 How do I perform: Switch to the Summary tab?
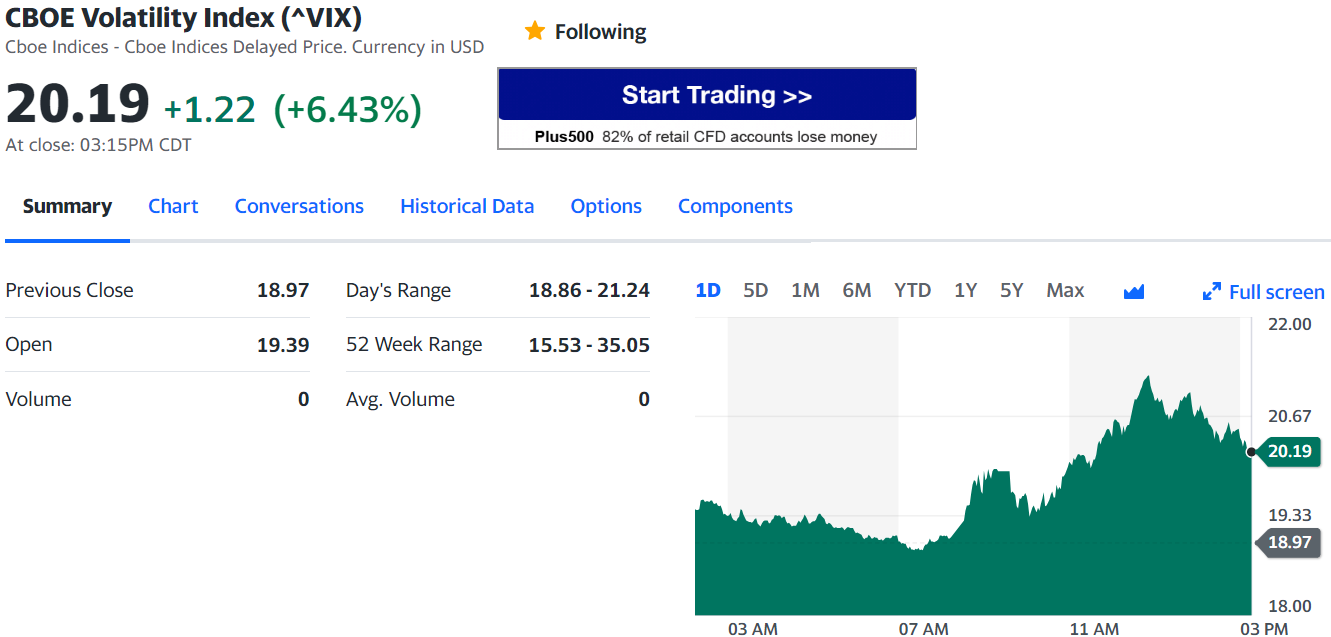(x=67, y=206)
